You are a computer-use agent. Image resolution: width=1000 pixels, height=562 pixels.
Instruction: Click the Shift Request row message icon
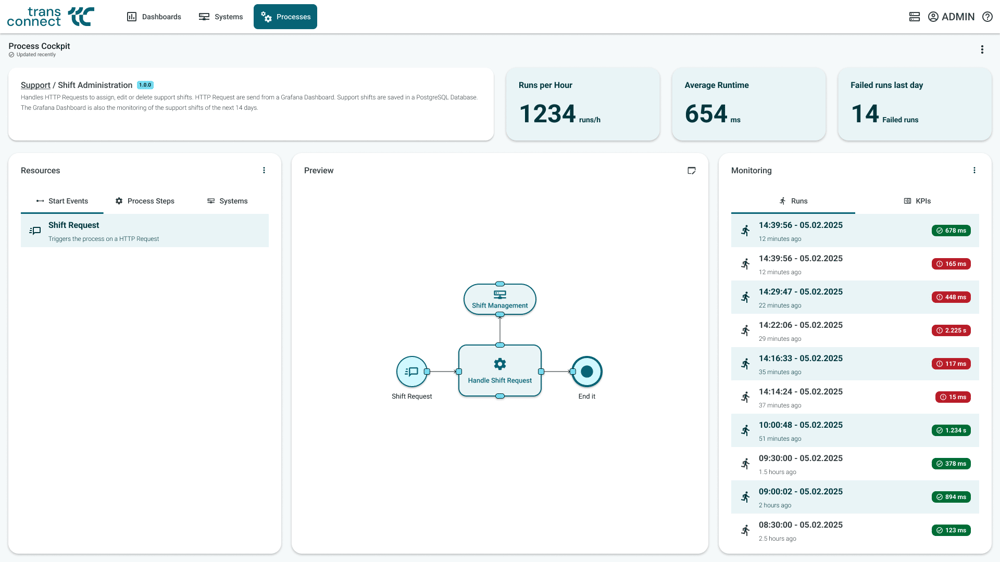(x=35, y=230)
